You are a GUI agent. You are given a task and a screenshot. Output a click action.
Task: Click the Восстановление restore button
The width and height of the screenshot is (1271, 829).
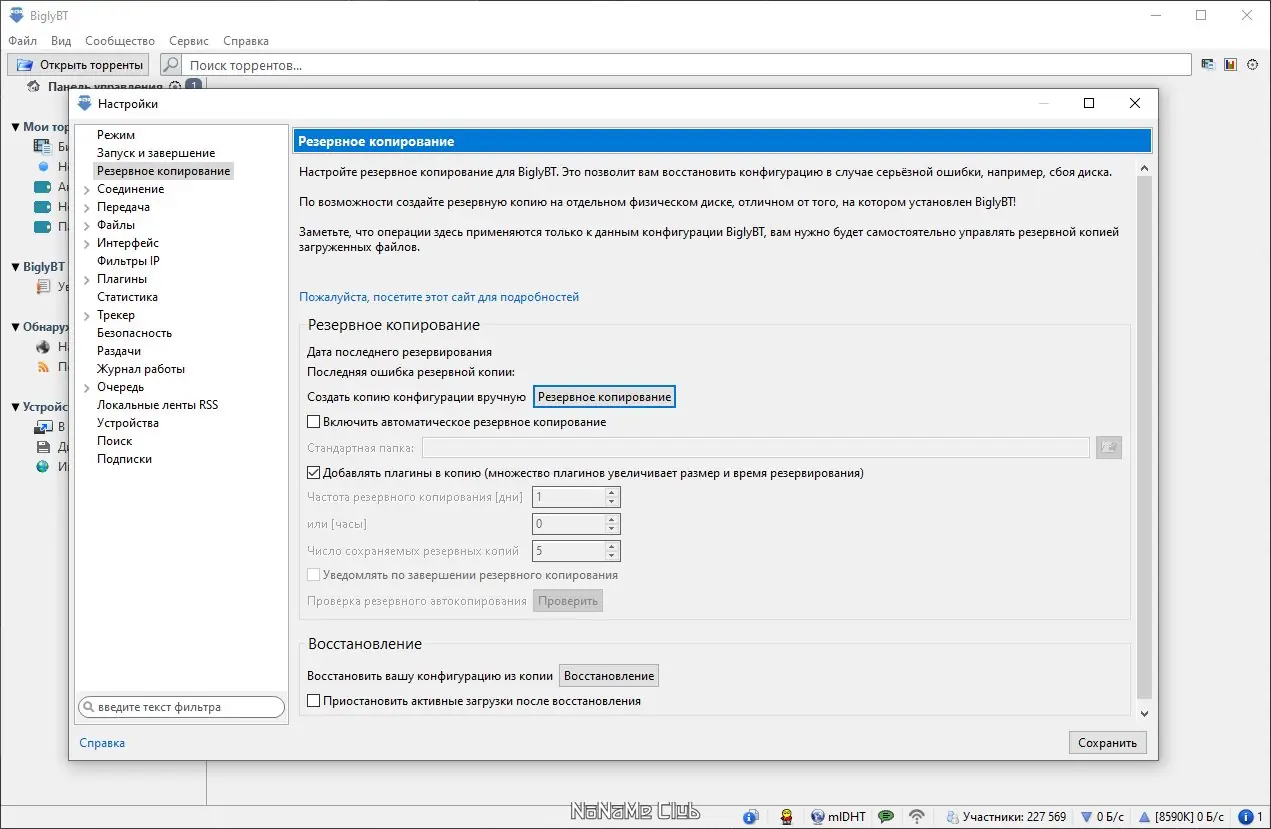[x=609, y=676]
